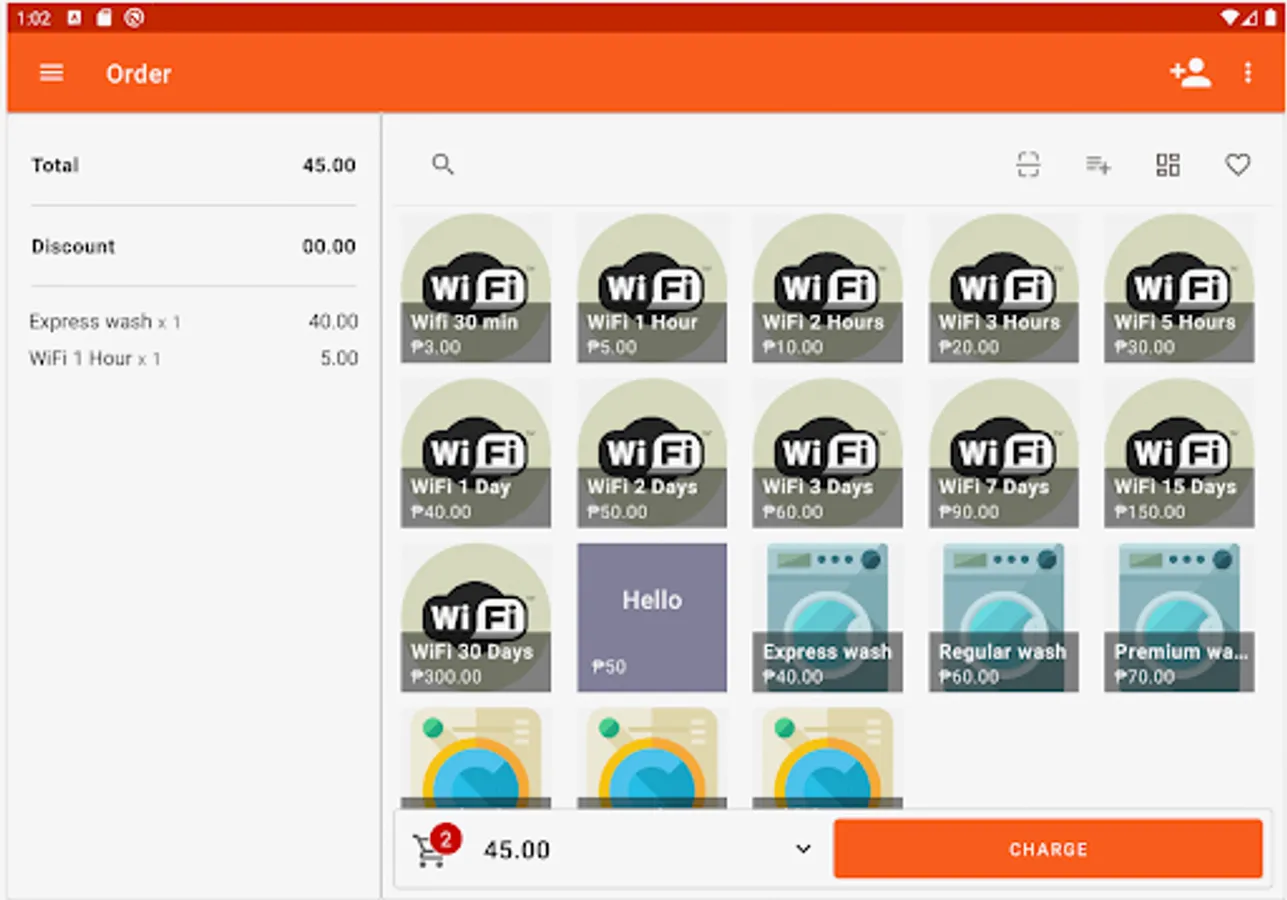Show favorite items with heart icon
Image resolution: width=1287 pixels, height=900 pixels.
(x=1238, y=165)
